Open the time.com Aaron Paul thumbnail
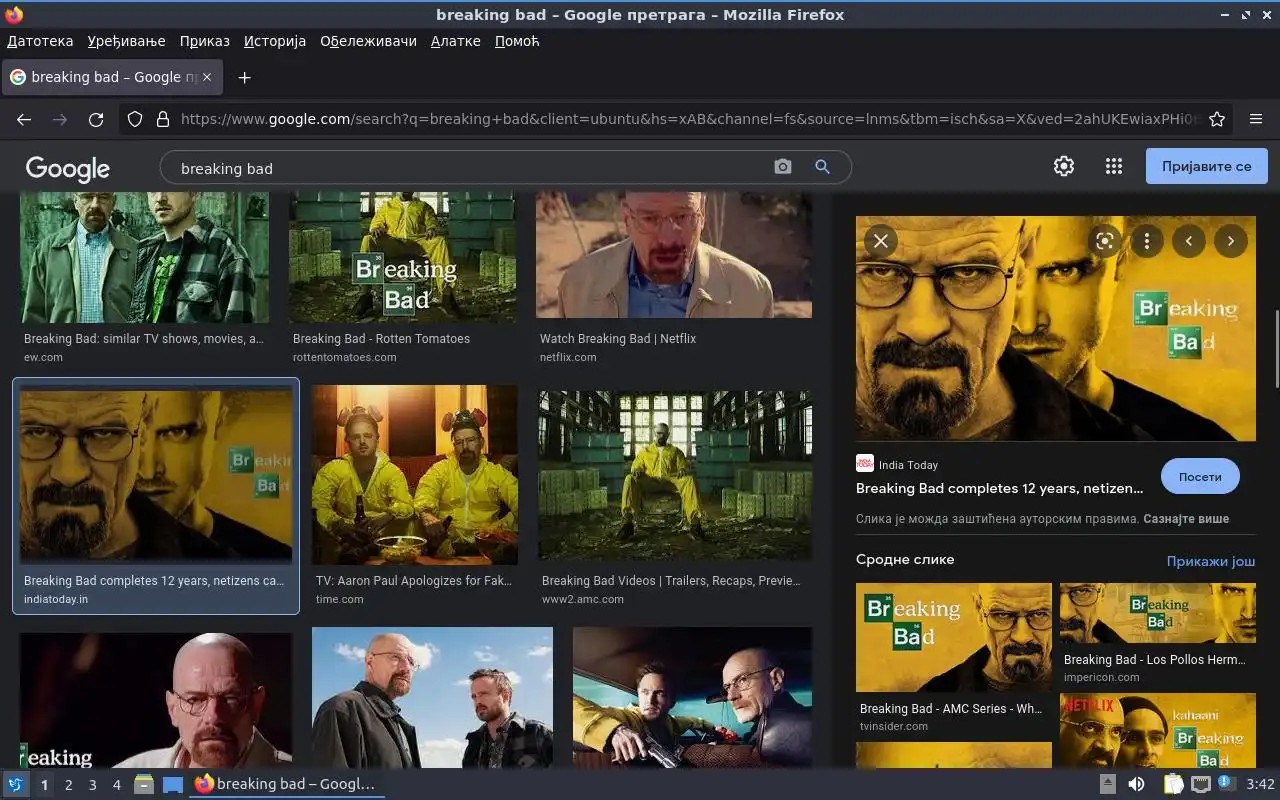This screenshot has height=800, width=1280. point(415,475)
